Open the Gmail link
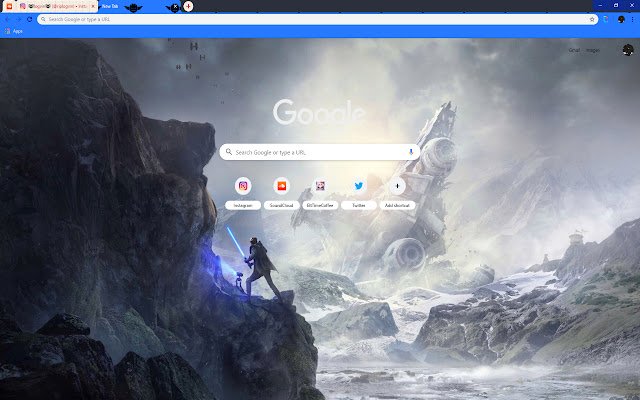Viewport: 640px width, 400px height. (574, 50)
